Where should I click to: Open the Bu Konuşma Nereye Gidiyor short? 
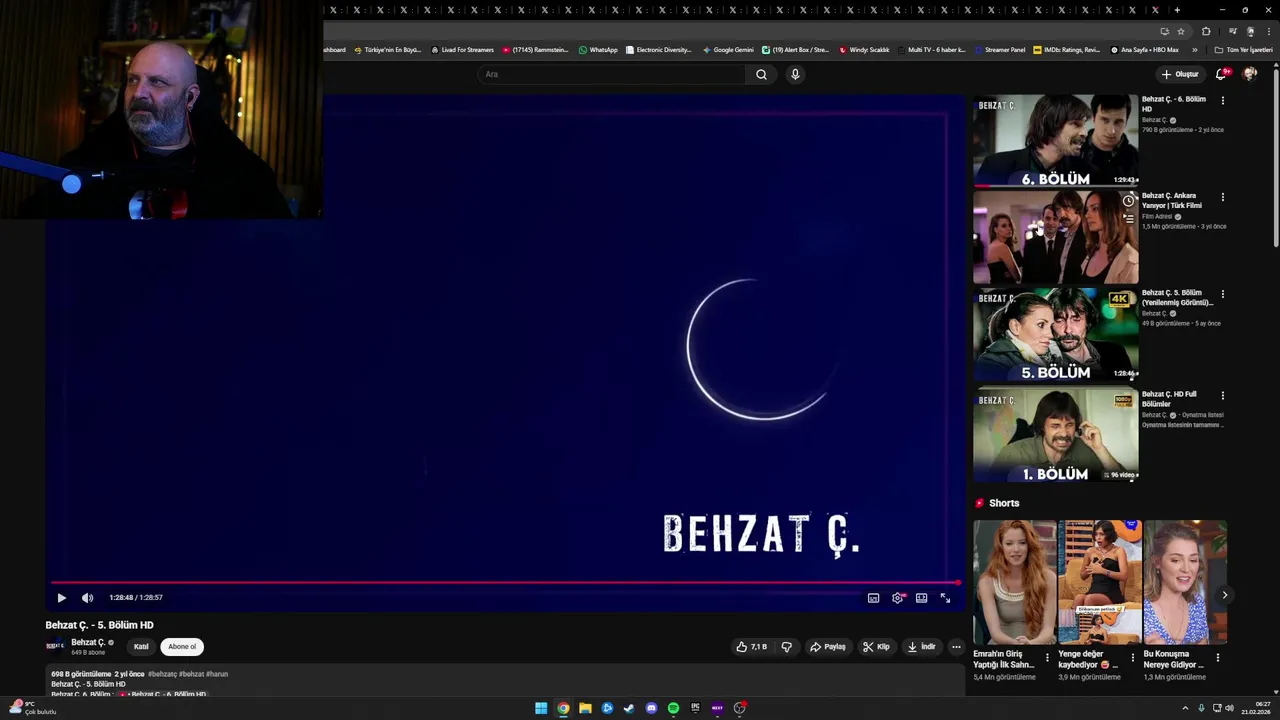[1185, 583]
